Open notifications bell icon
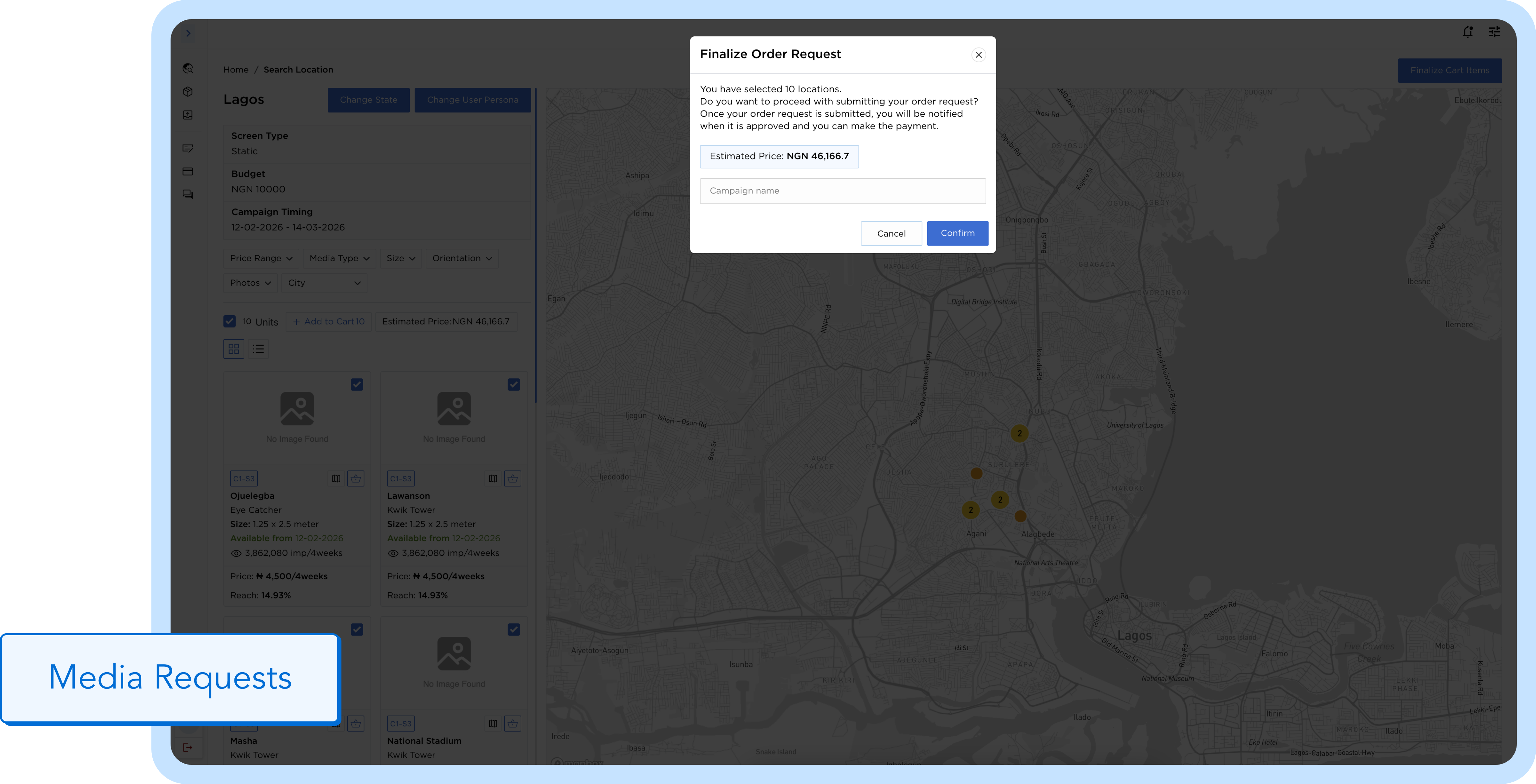This screenshot has width=1536, height=784. [x=1467, y=32]
